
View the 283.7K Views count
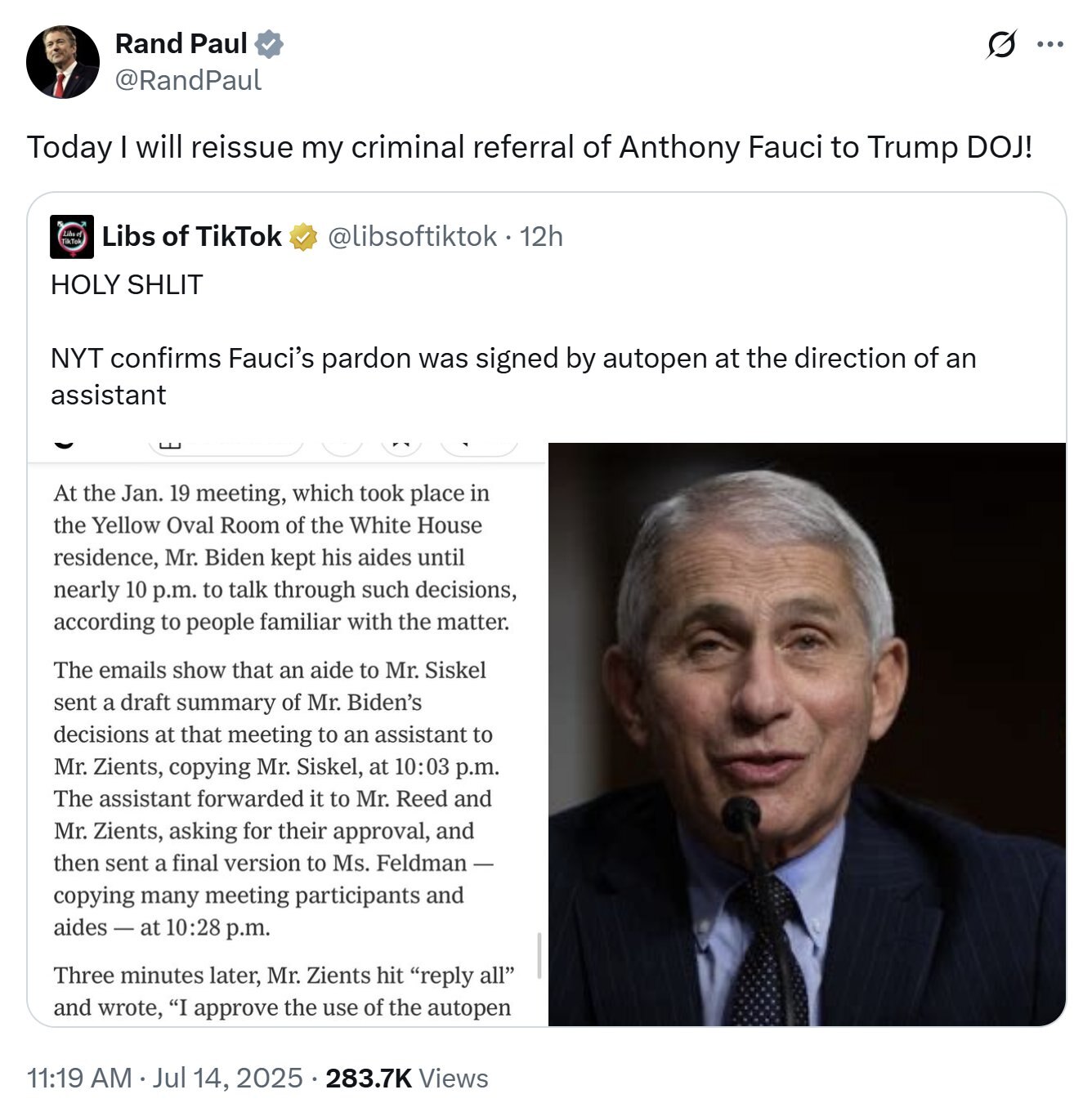coord(407,1078)
